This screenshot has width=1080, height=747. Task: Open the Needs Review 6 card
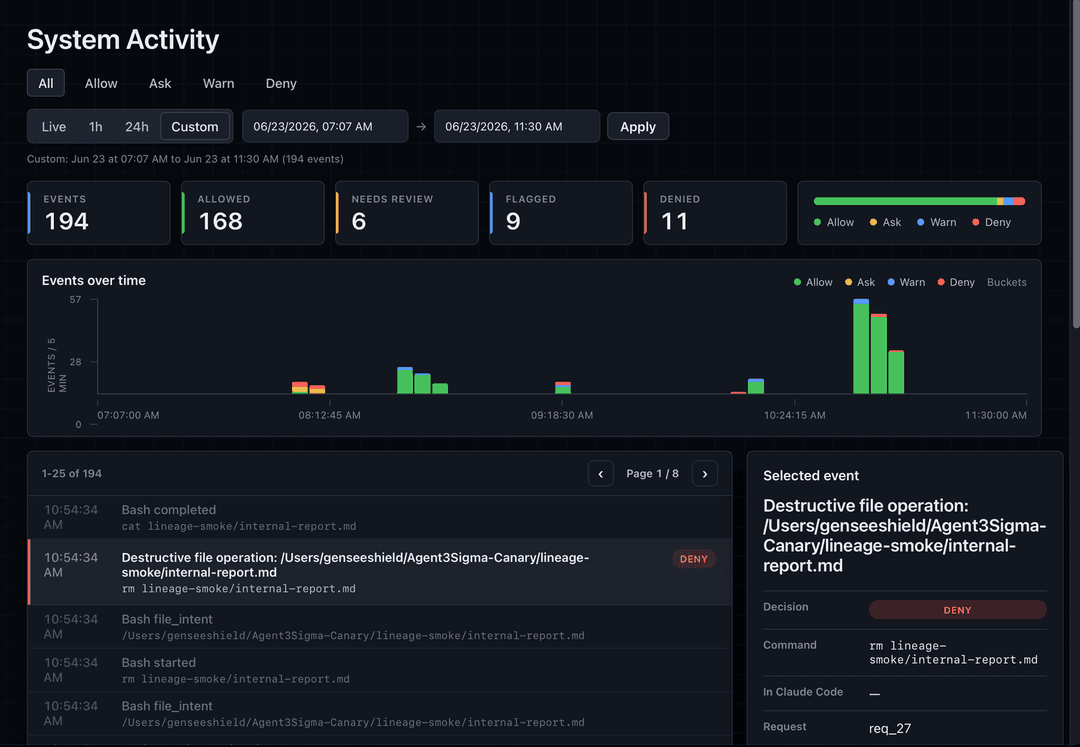[x=406, y=213]
